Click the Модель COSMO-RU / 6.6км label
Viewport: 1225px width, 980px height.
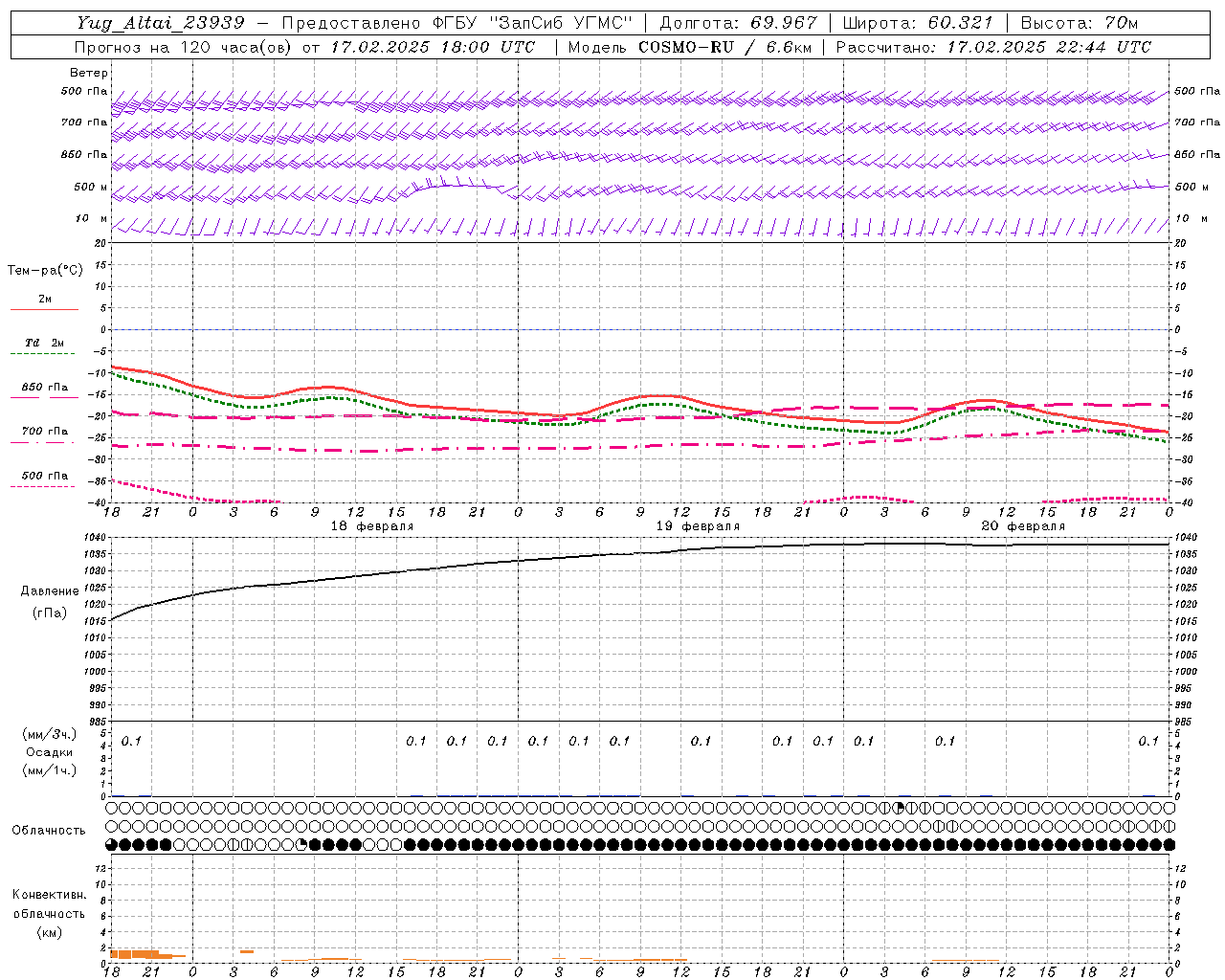(x=690, y=47)
